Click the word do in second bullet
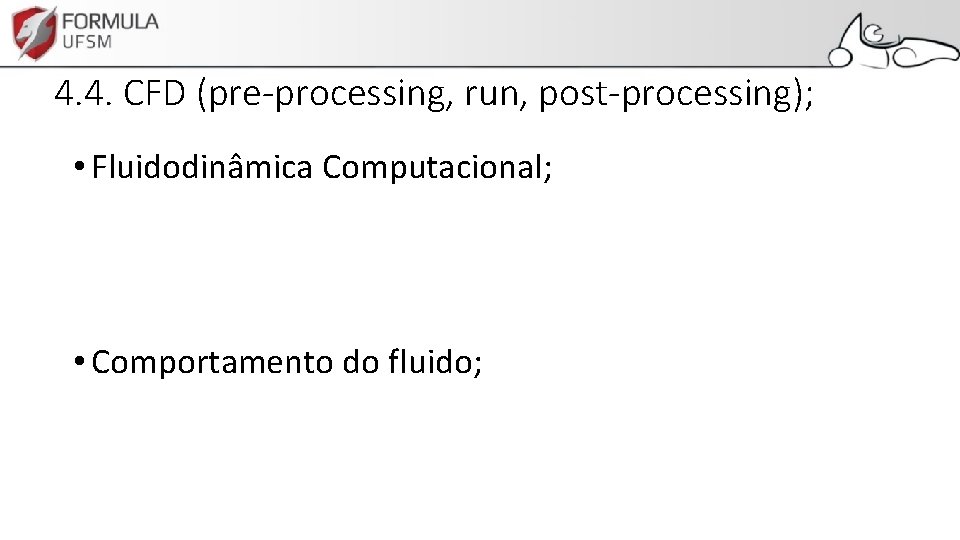Screen dimensions: 960x540 [359, 362]
